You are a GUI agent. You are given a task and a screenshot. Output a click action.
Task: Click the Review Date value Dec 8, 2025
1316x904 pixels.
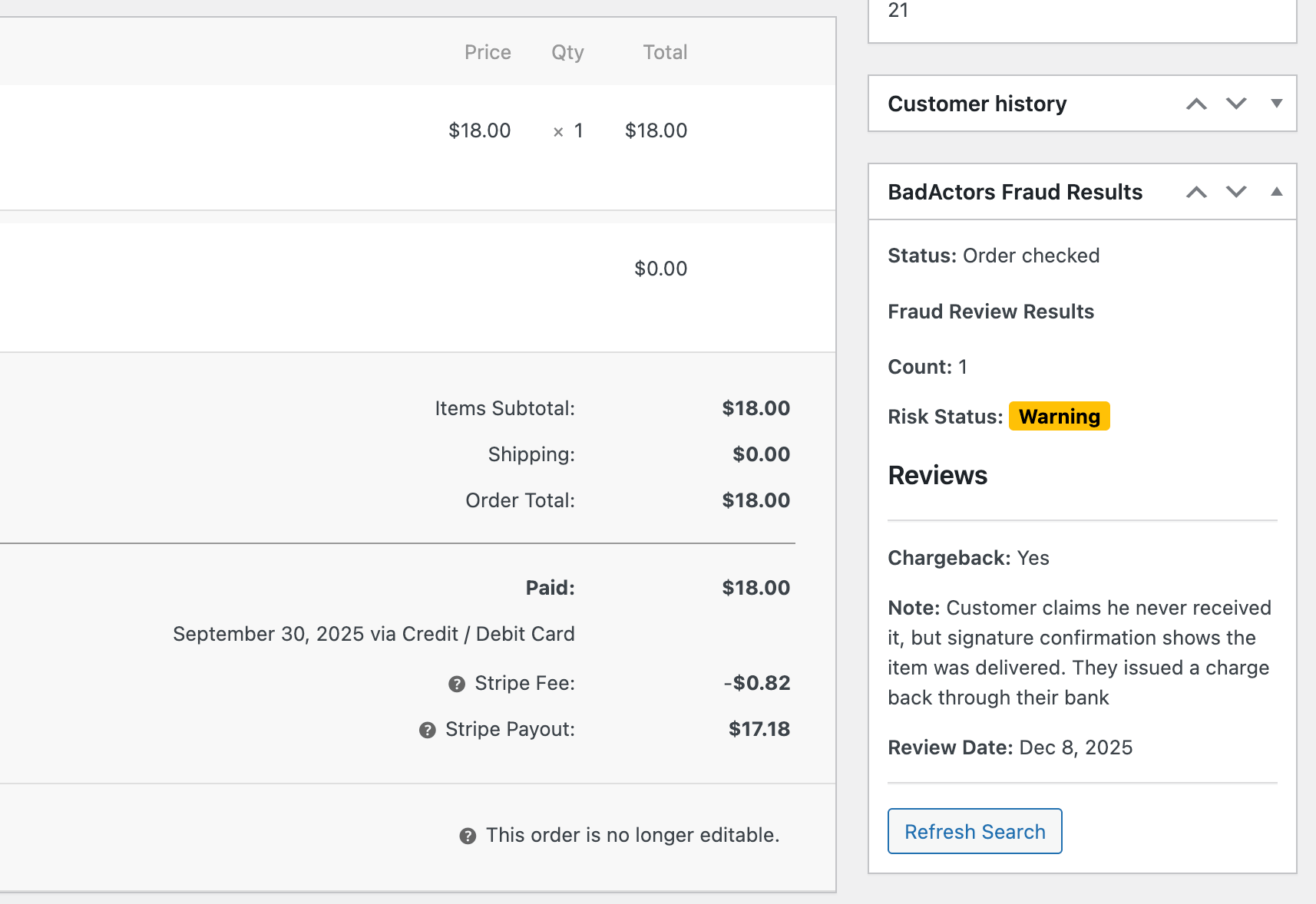coord(1075,747)
